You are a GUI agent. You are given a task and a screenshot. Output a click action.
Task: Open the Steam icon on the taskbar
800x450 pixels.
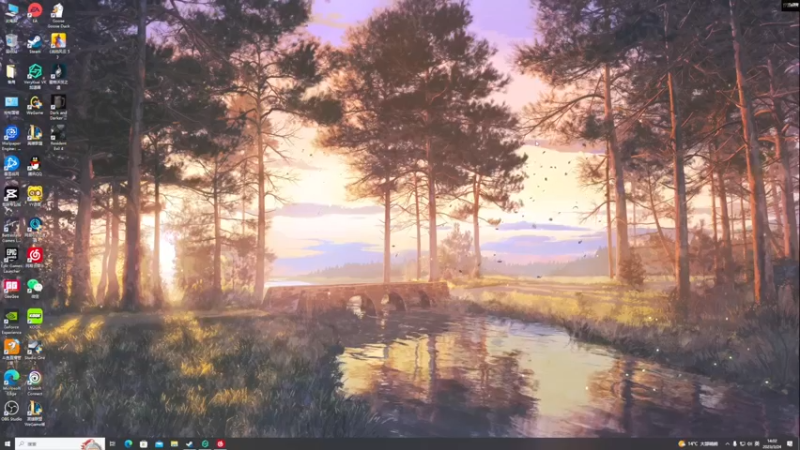(189, 444)
